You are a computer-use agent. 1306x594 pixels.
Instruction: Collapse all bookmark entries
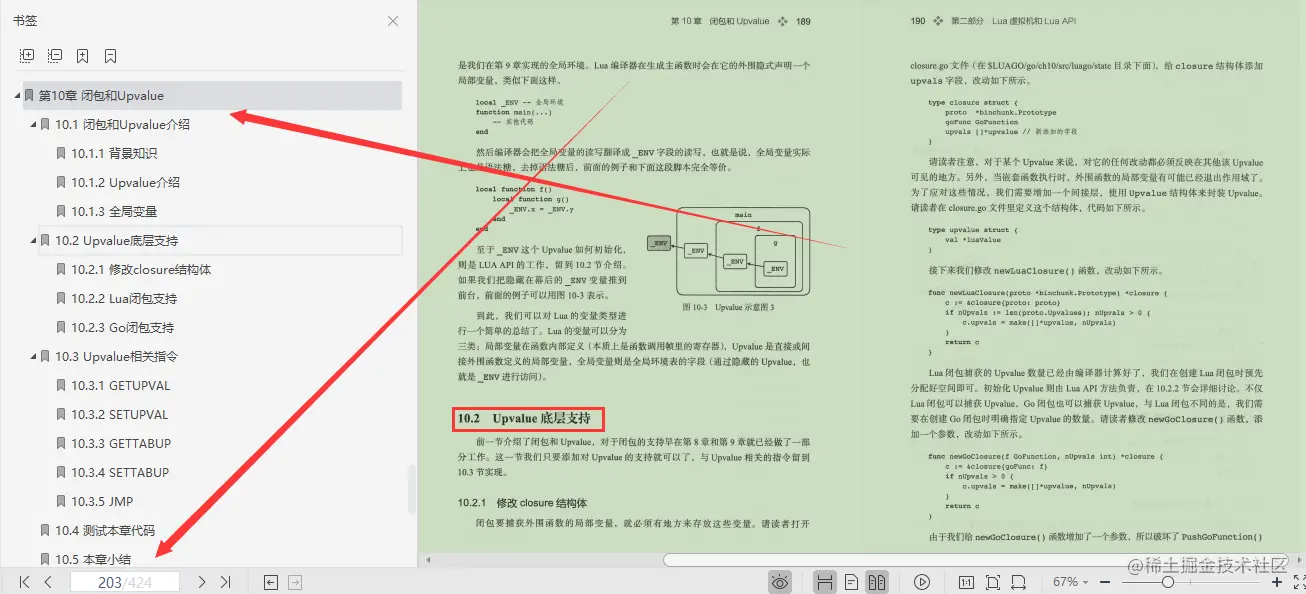pyautogui.click(x=55, y=55)
